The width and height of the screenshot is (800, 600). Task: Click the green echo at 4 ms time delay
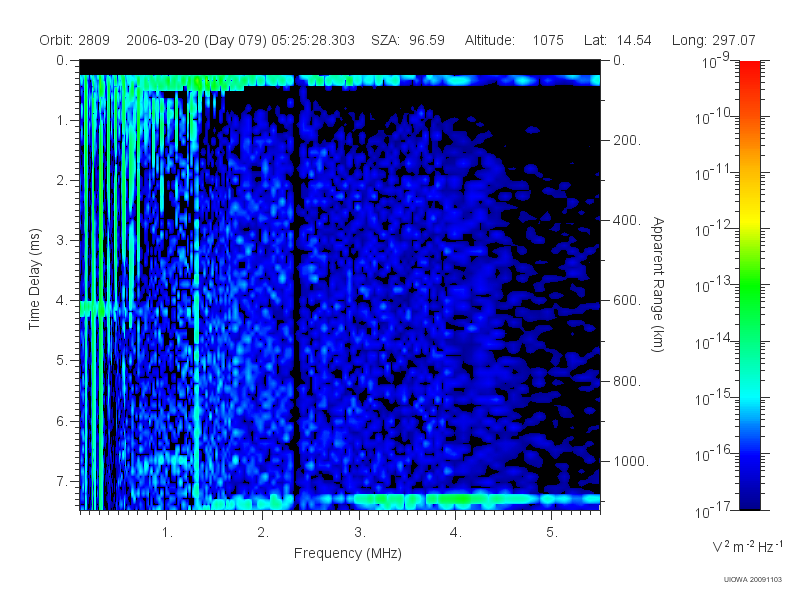click(x=93, y=309)
